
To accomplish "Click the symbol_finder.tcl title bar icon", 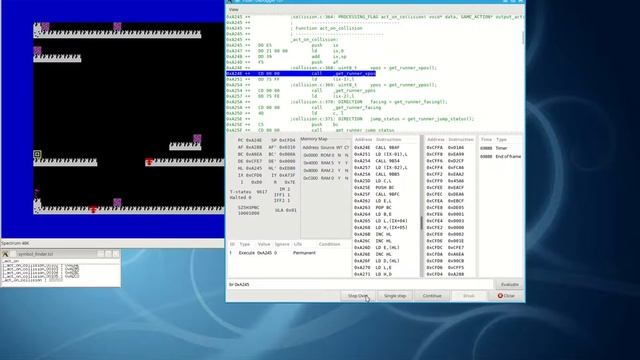I will pos(6,254).
